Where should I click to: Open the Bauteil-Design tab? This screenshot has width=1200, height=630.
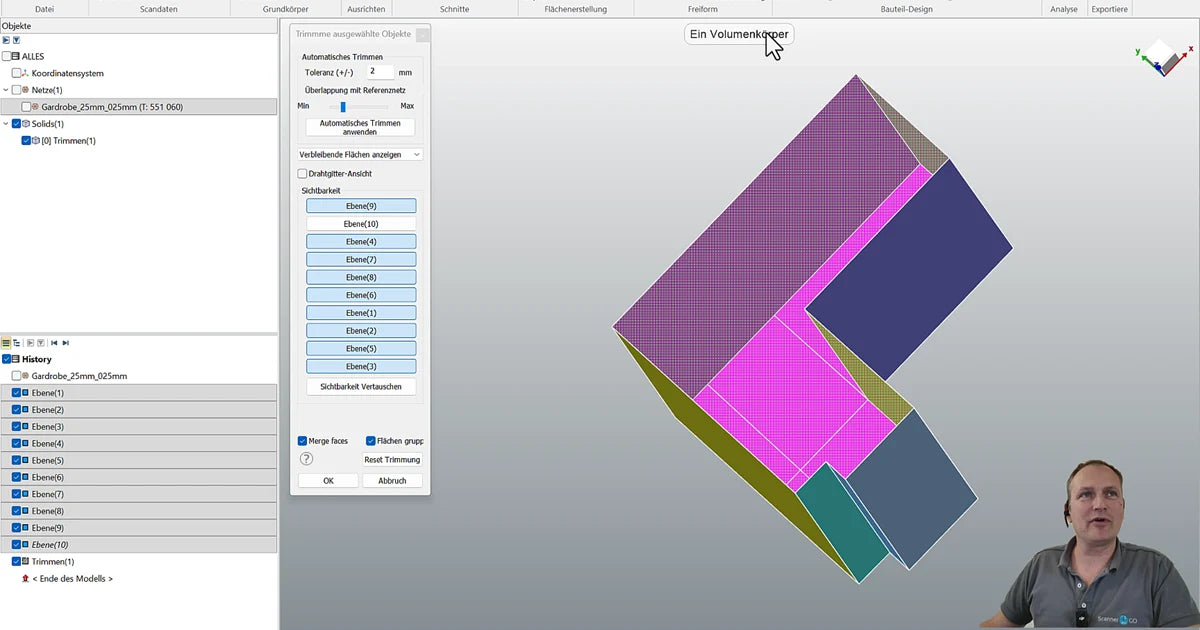pyautogui.click(x=907, y=9)
